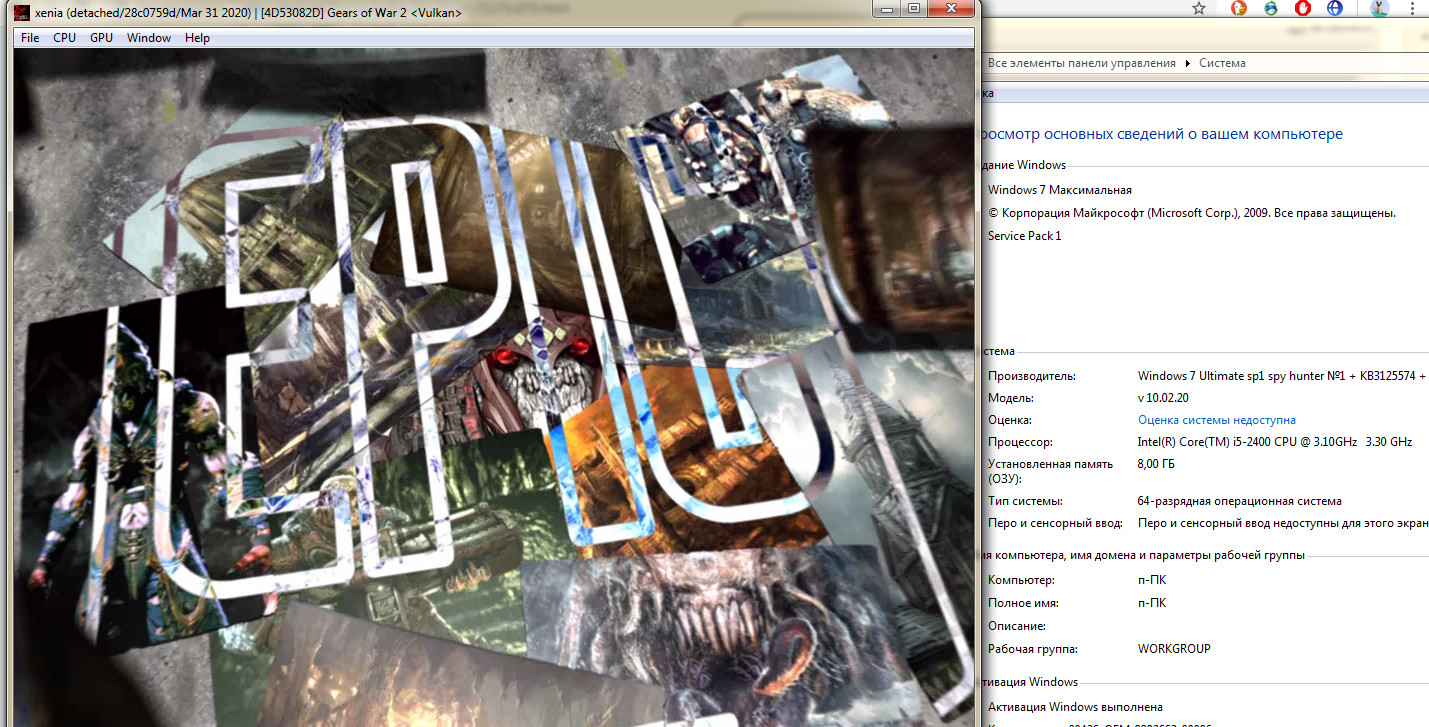
Task: Click the Intel Core i5-2400 processor value
Action: coord(1275,442)
